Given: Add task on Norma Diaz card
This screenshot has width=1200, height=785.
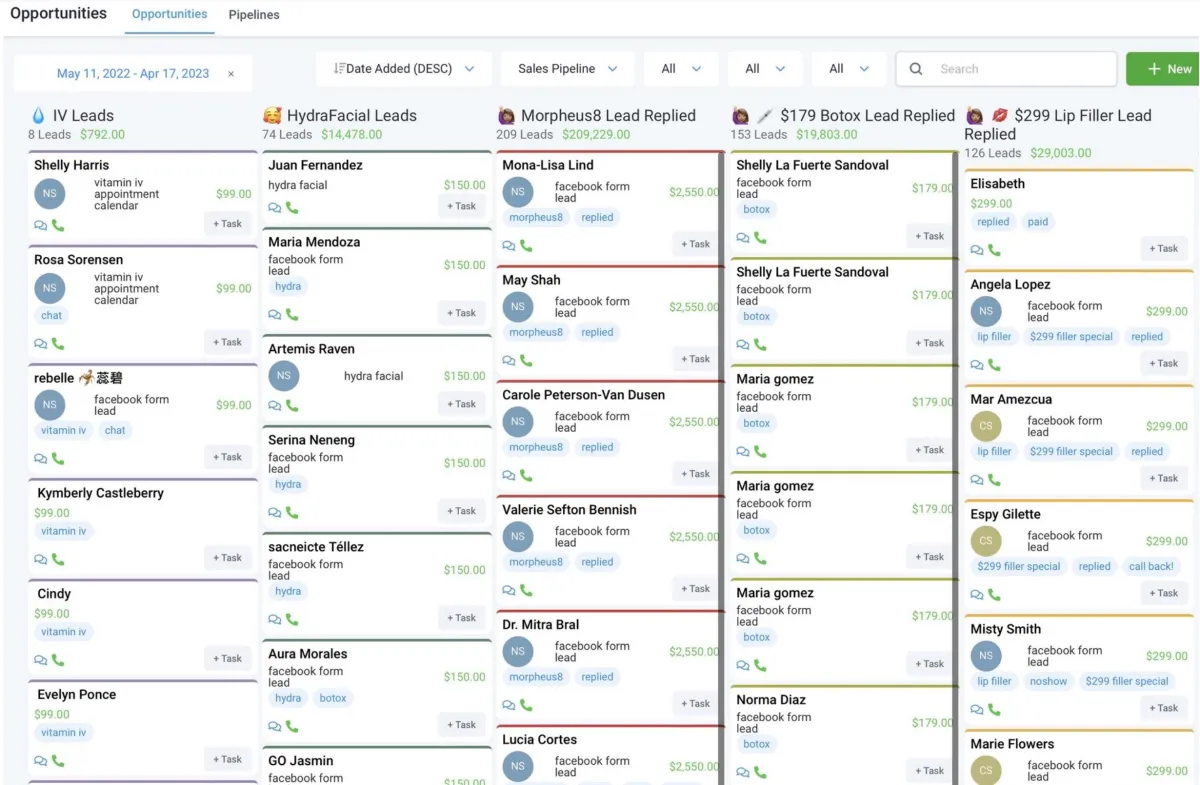Looking at the screenshot, I should 929,771.
